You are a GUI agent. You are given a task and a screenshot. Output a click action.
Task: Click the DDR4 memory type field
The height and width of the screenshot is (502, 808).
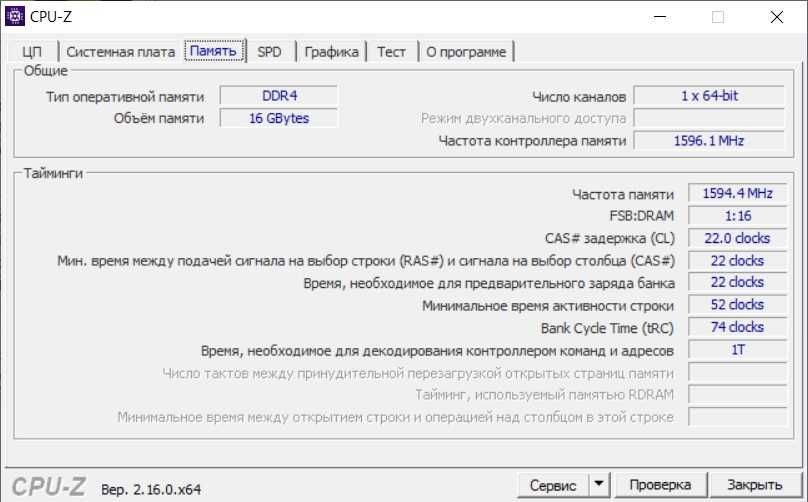(279, 96)
